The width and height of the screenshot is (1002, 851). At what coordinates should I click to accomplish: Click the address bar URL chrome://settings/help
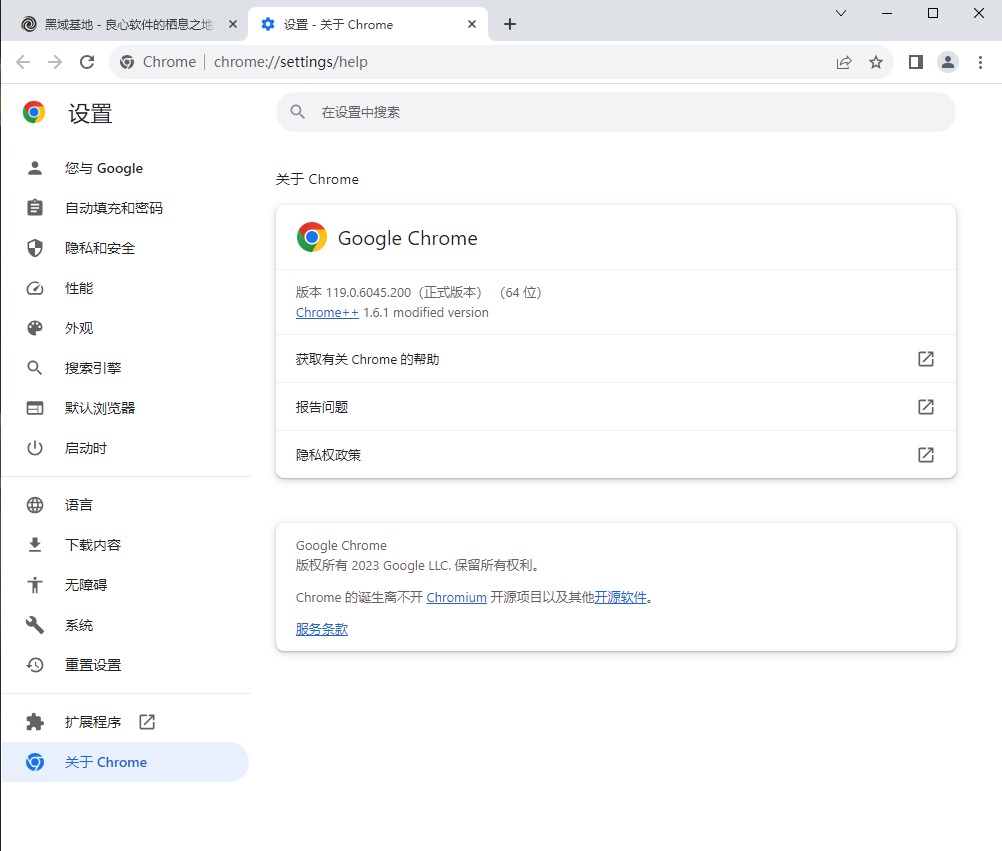coord(291,62)
